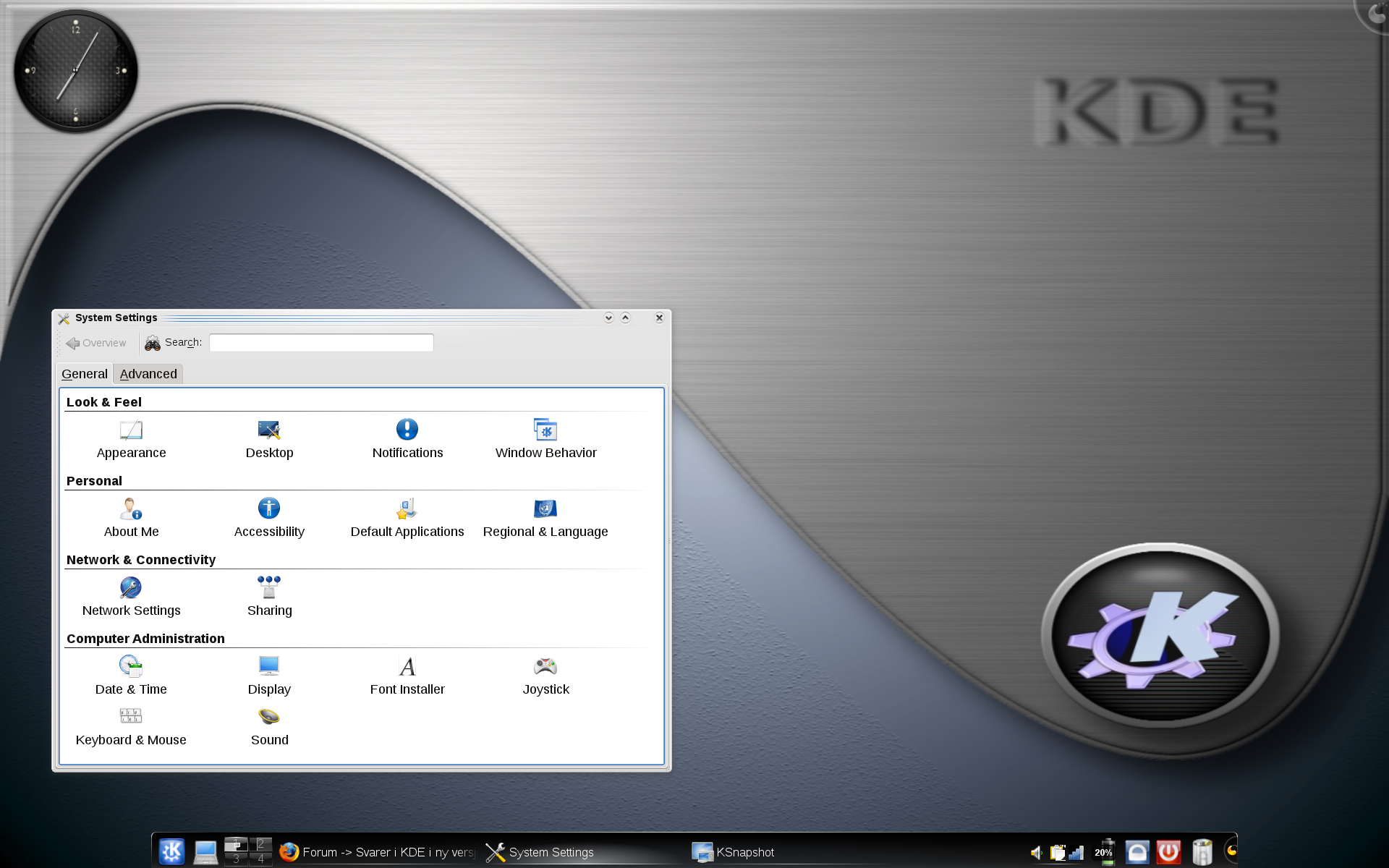This screenshot has height=868, width=1389.
Task: Open Accessibility settings
Action: 269,519
